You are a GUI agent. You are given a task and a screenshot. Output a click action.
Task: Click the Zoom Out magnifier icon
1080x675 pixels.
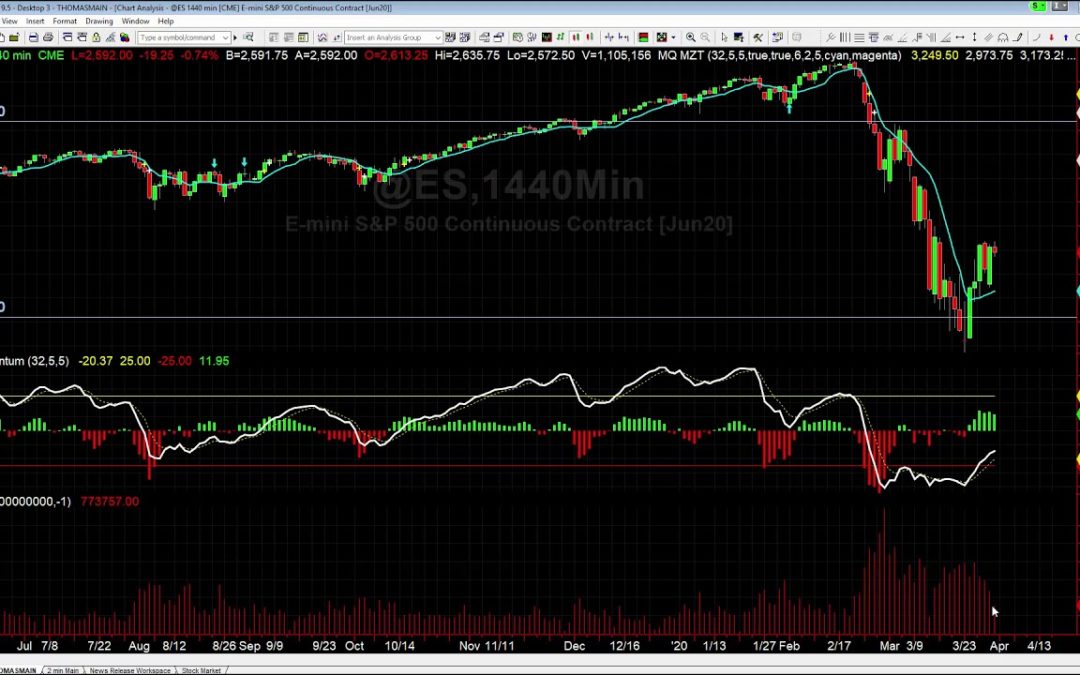tap(705, 37)
